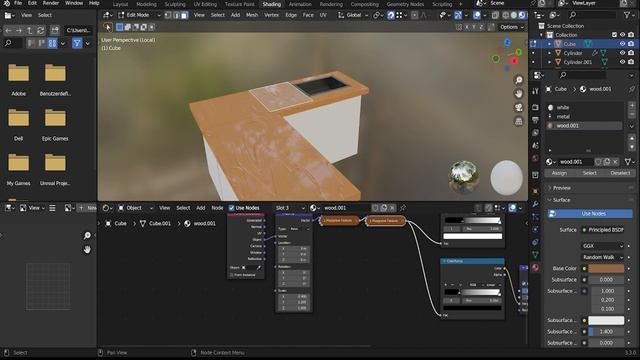Toggle X-ray view in viewport header
640x360 pixels.
[495, 15]
